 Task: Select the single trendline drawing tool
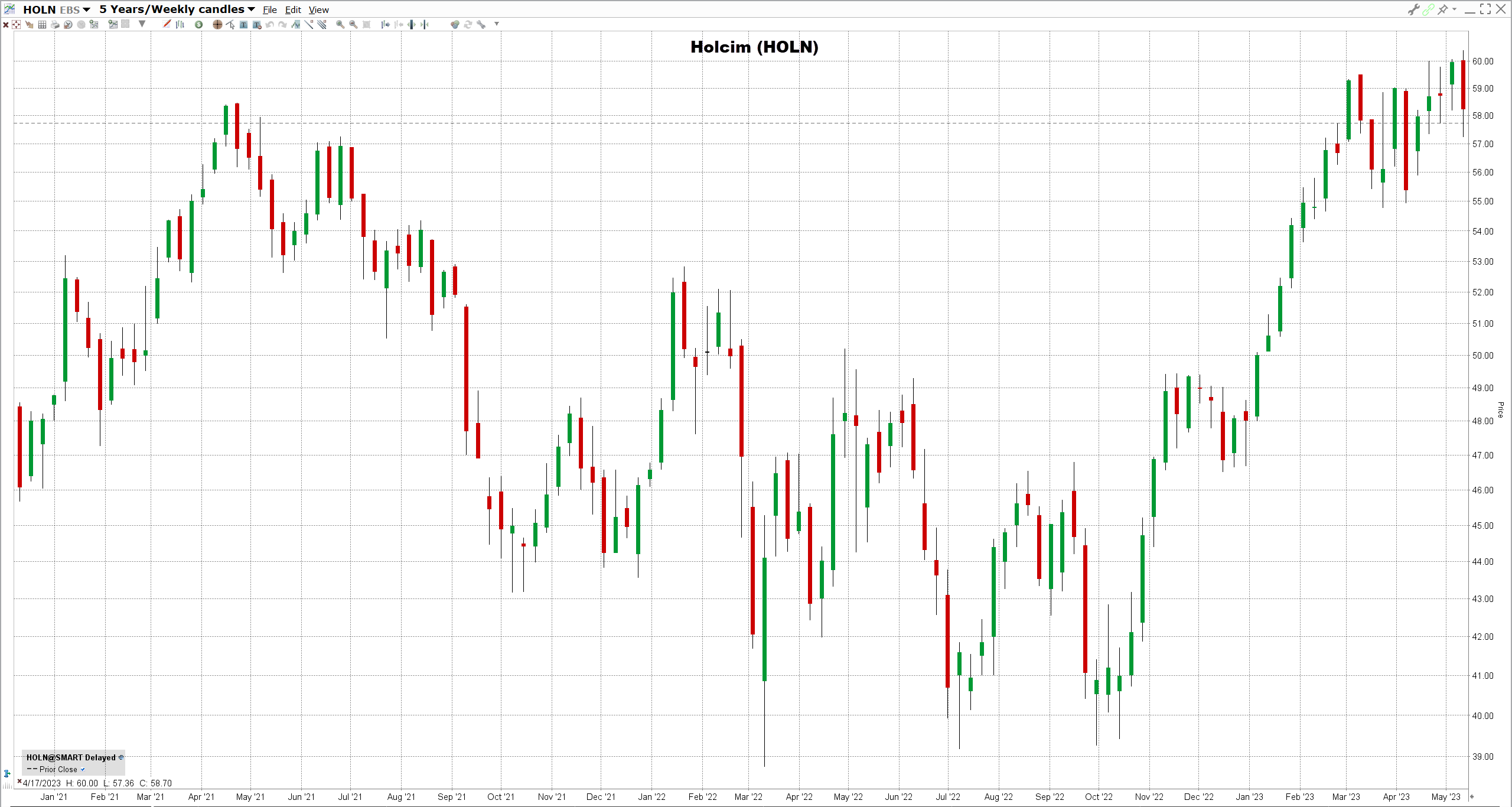(x=309, y=25)
